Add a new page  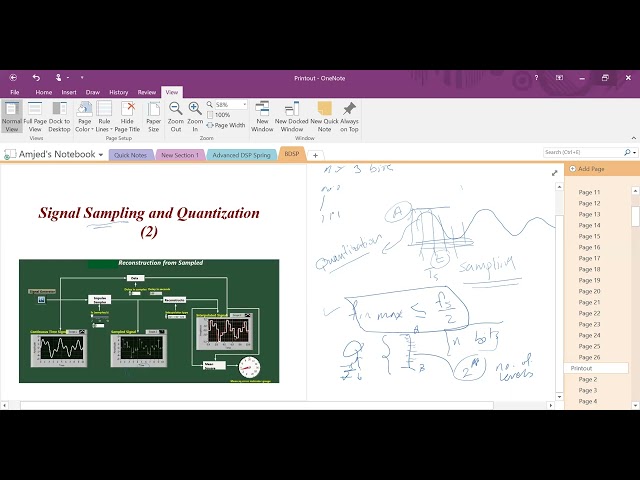click(x=587, y=169)
